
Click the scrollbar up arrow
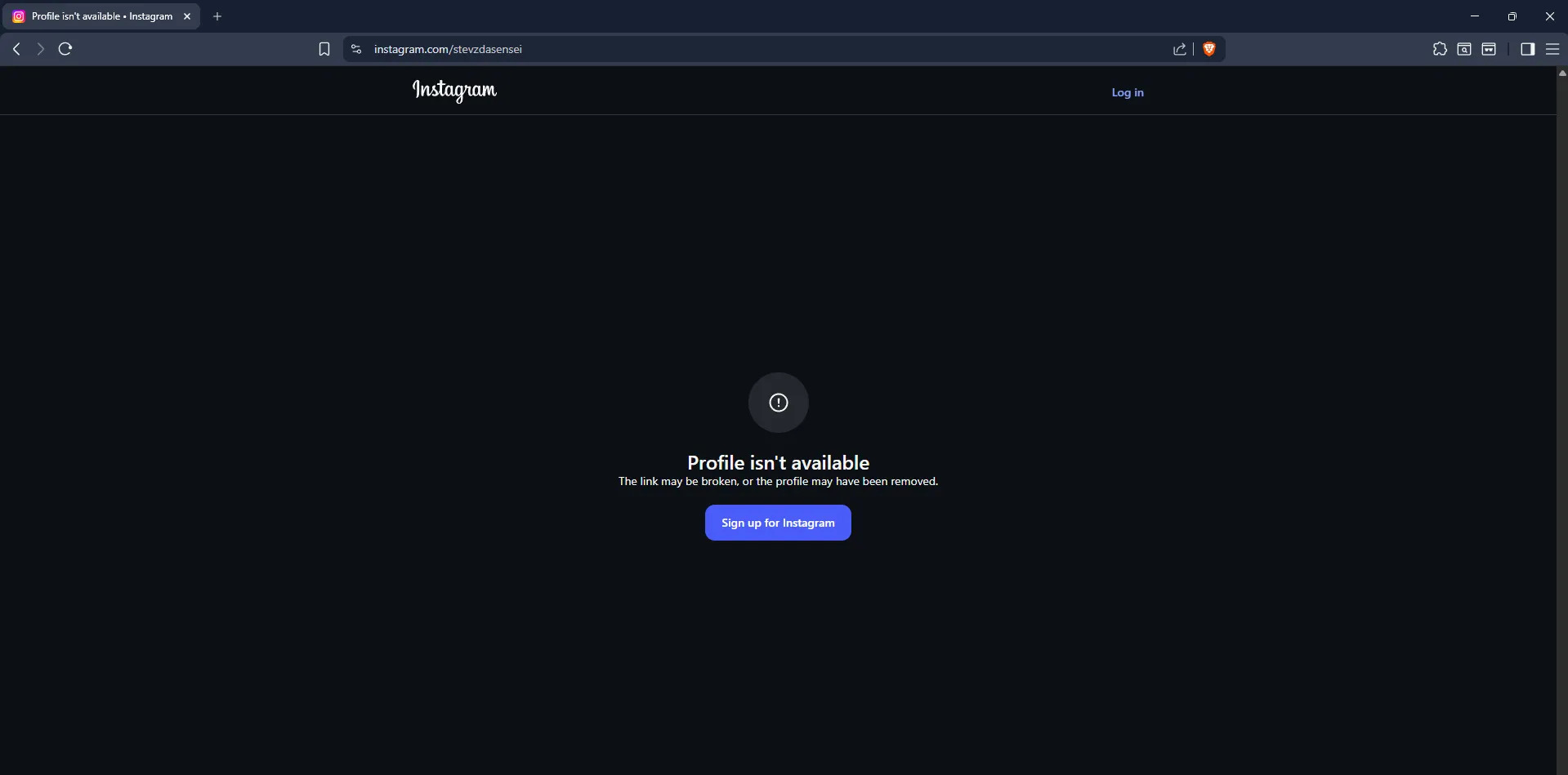pyautogui.click(x=1562, y=73)
